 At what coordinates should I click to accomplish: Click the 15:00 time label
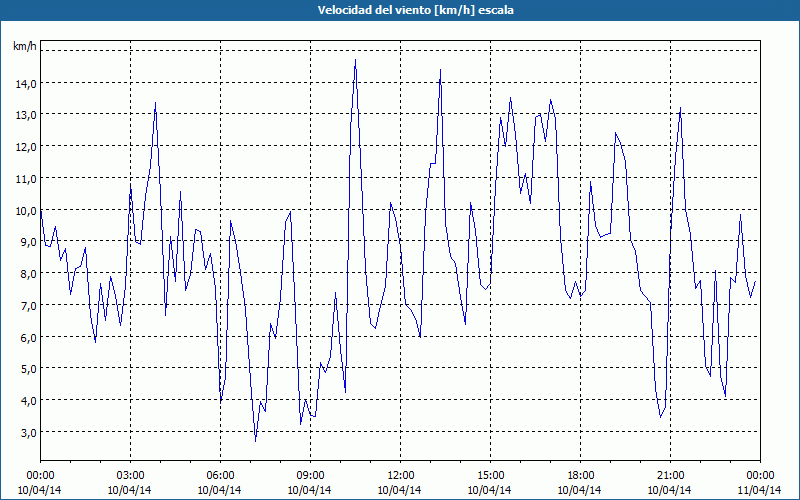[x=490, y=476]
